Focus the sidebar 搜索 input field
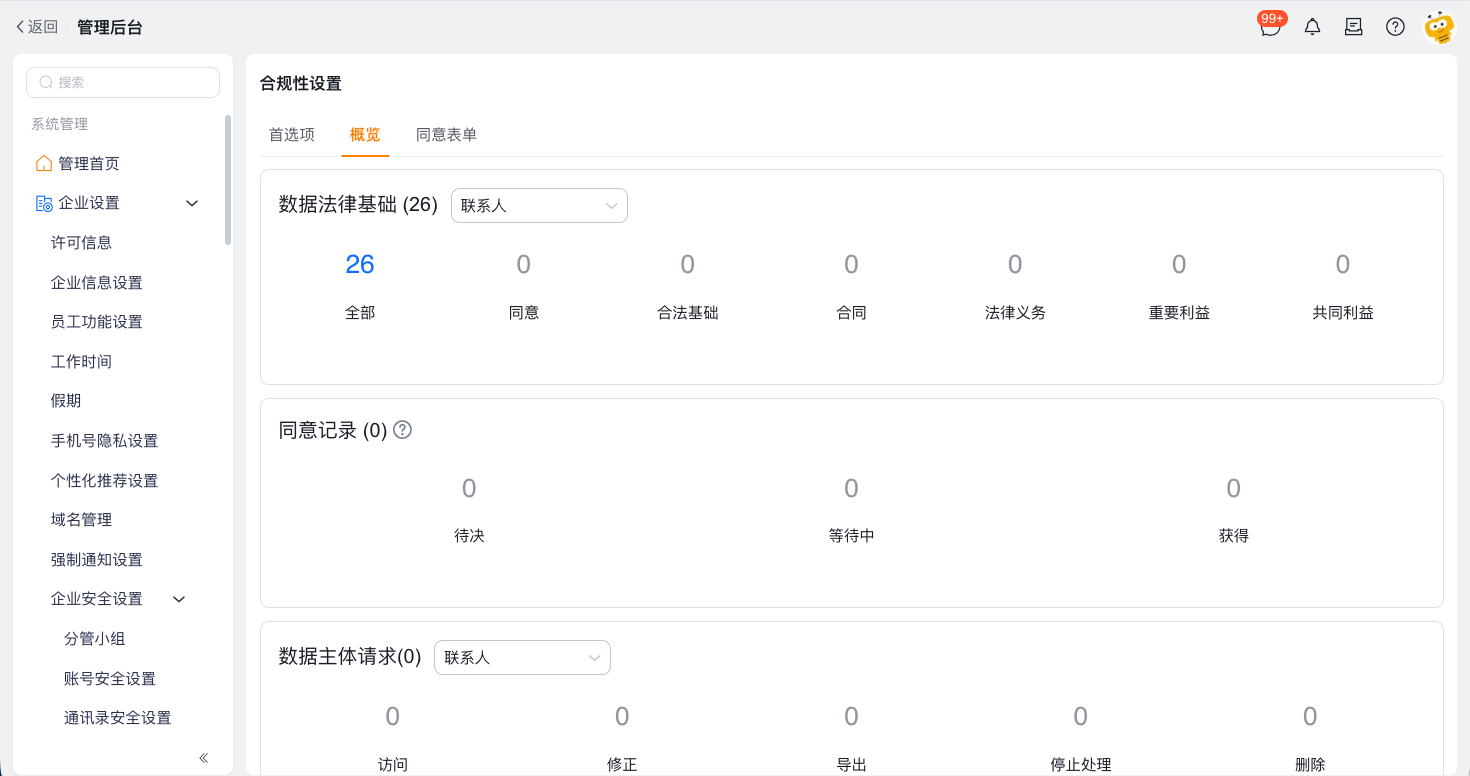Image resolution: width=1470 pixels, height=776 pixels. pyautogui.click(x=123, y=83)
